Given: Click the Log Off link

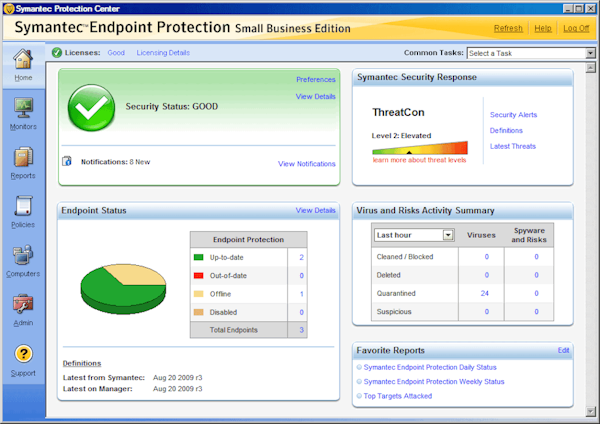Looking at the screenshot, I should (x=576, y=29).
